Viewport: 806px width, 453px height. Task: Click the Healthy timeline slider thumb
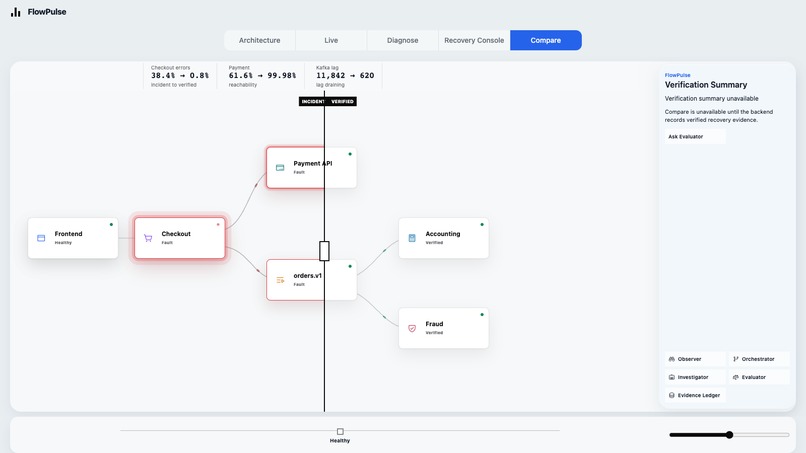340,431
